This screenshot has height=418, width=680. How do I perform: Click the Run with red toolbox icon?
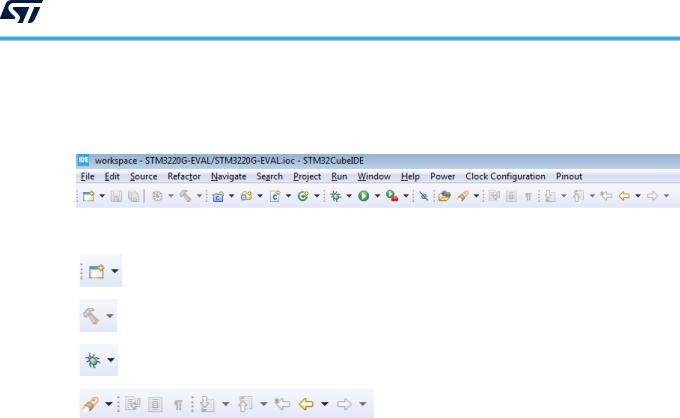click(x=392, y=196)
